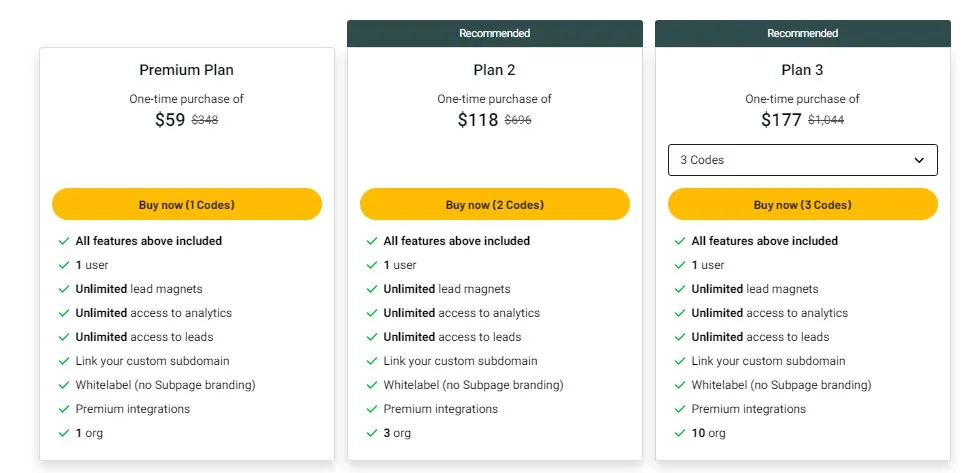
Task: Open the 3 Codes dropdown
Action: pyautogui.click(x=802, y=160)
